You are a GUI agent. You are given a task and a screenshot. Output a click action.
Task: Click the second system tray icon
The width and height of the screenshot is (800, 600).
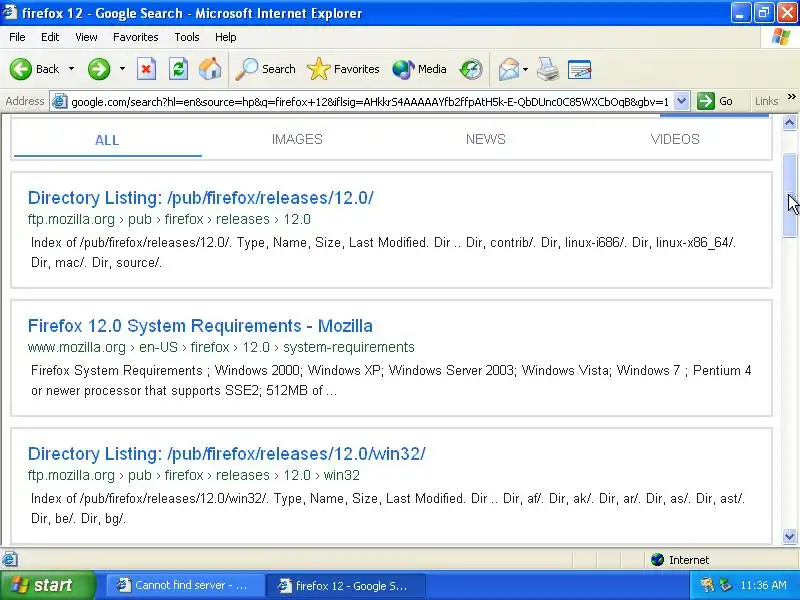pos(725,585)
